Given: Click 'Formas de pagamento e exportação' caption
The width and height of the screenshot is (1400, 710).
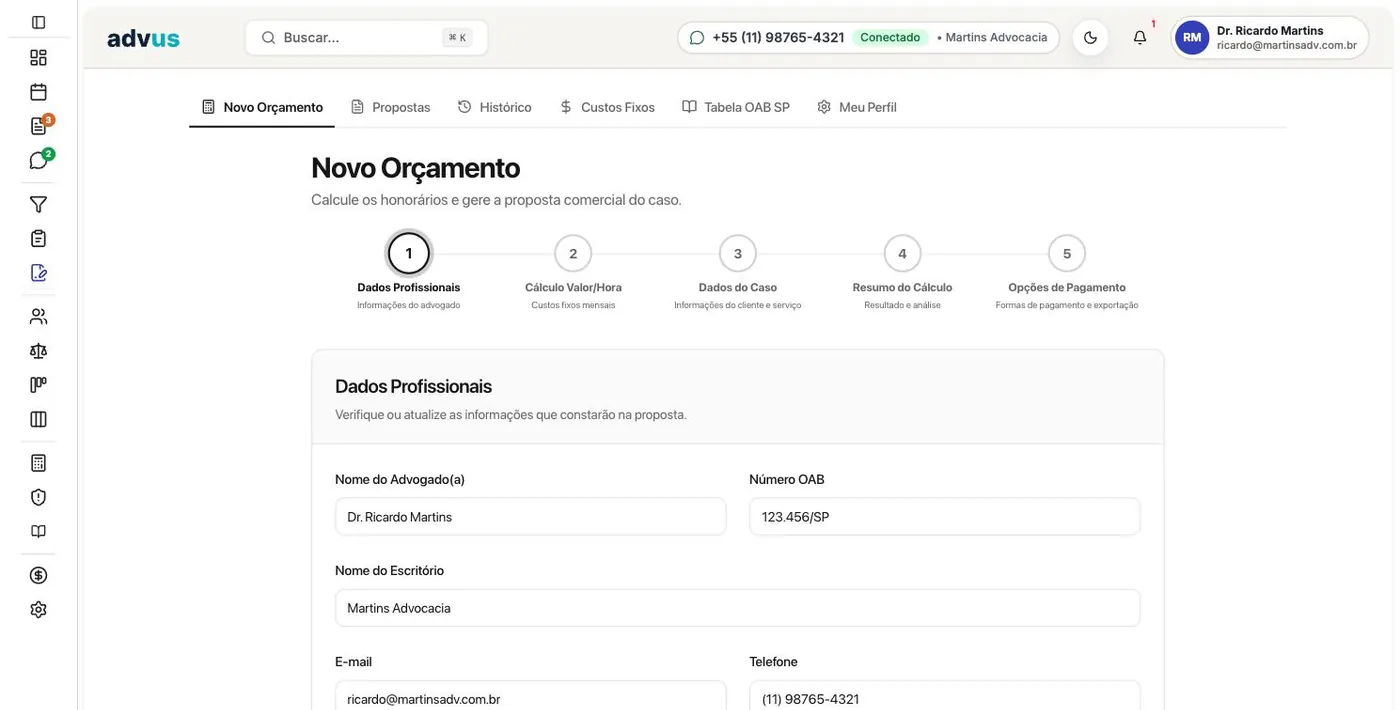Looking at the screenshot, I should tap(1067, 305).
